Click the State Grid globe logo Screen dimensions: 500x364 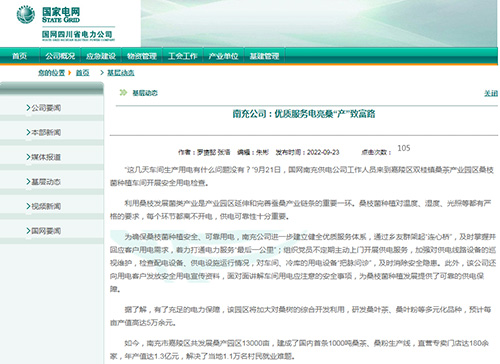click(x=25, y=15)
